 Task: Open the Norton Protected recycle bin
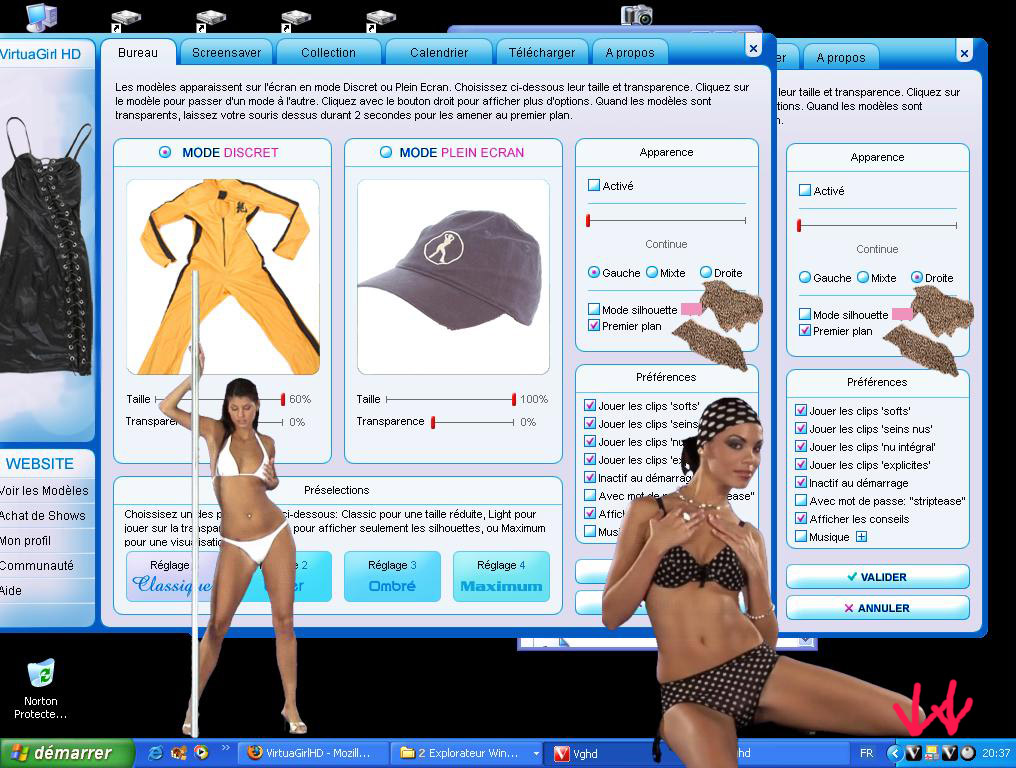click(x=41, y=674)
